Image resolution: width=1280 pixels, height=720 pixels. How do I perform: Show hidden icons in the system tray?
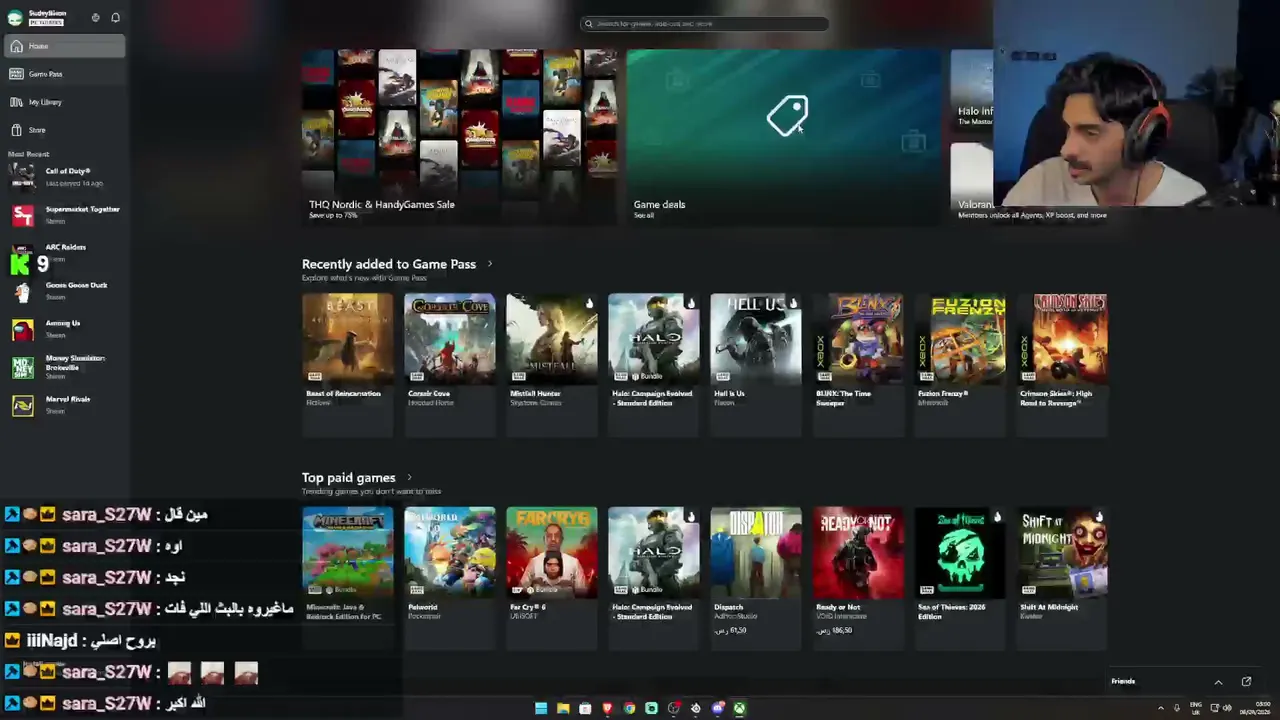point(1161,709)
